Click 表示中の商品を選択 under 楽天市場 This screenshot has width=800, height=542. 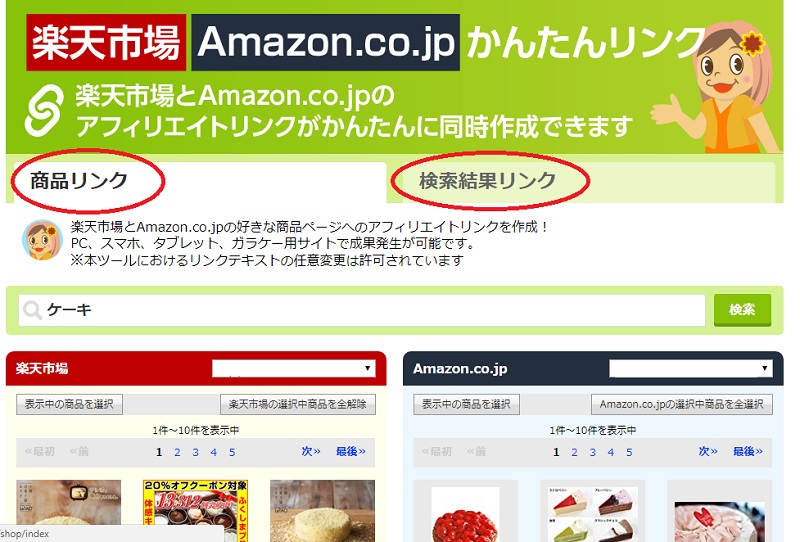click(69, 404)
